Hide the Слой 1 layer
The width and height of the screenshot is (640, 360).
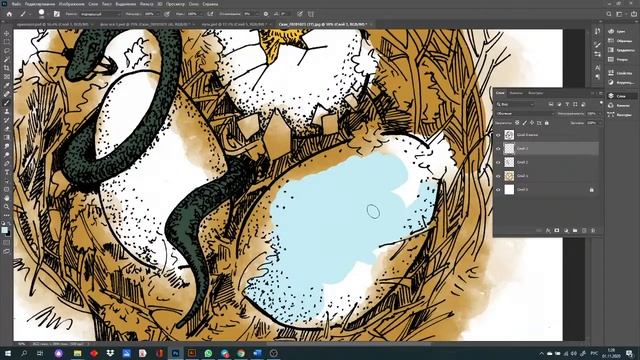(498, 176)
